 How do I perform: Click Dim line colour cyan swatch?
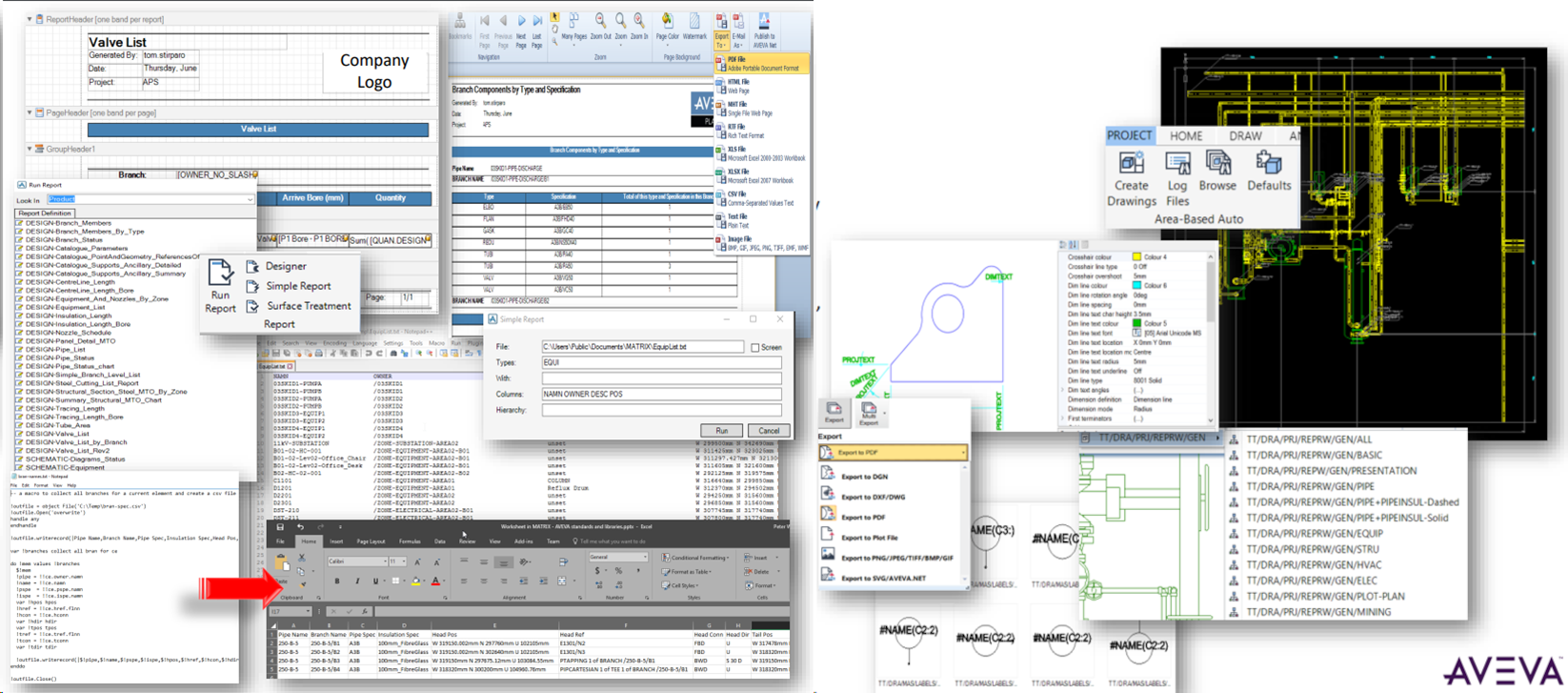tap(1136, 286)
